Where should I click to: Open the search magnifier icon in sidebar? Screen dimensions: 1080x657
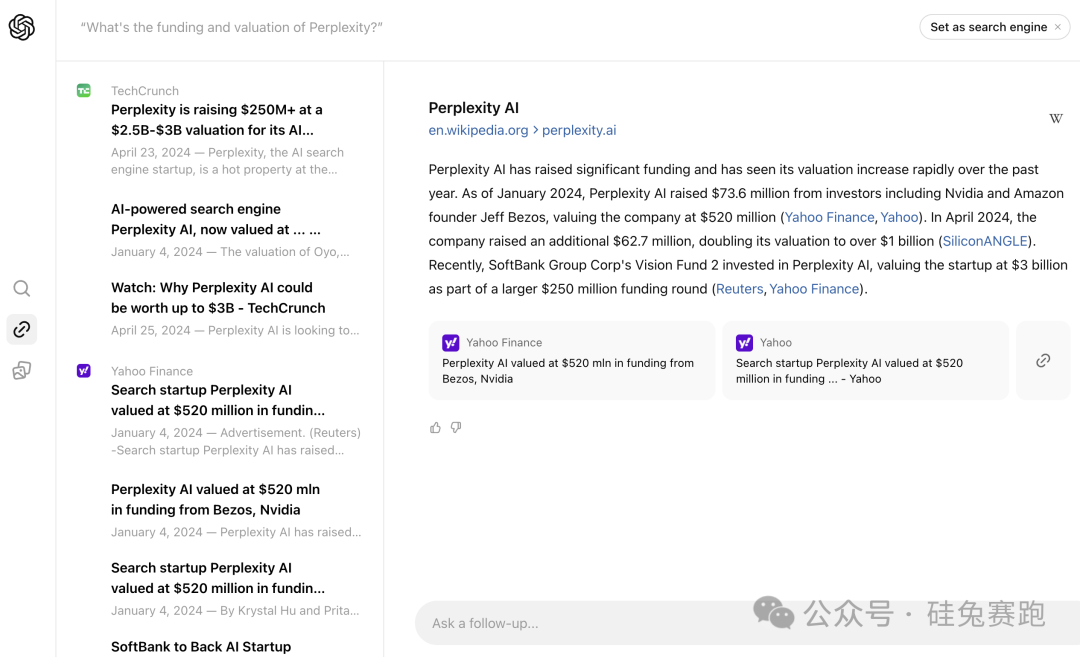[22, 289]
